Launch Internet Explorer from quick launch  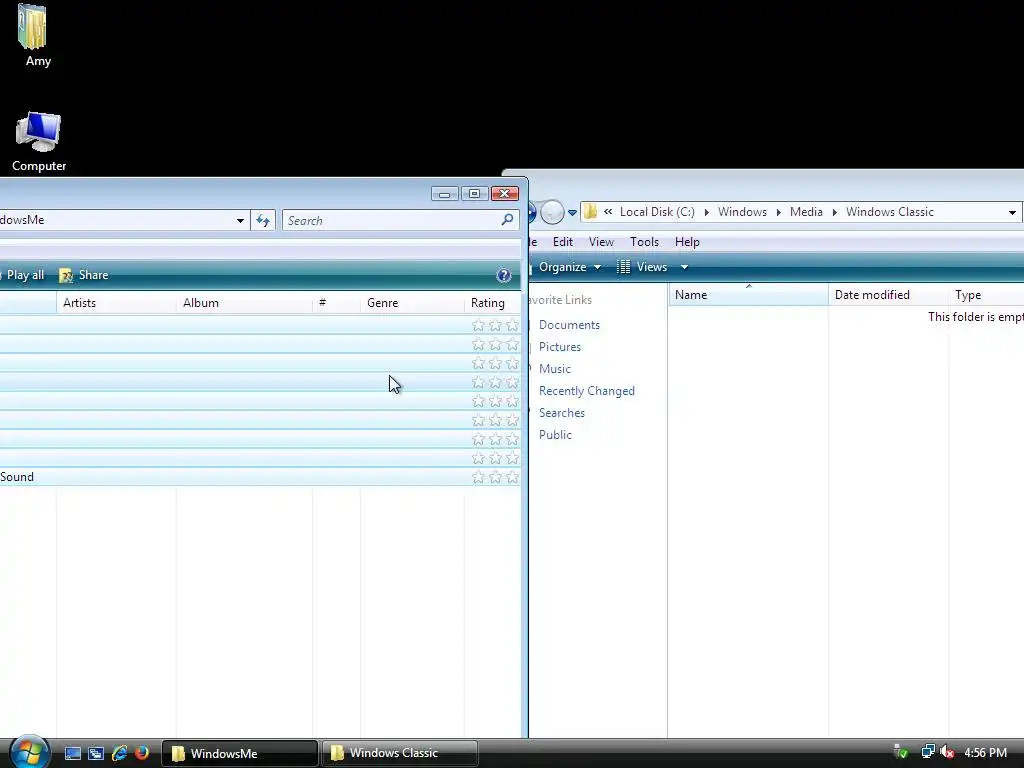(120, 753)
